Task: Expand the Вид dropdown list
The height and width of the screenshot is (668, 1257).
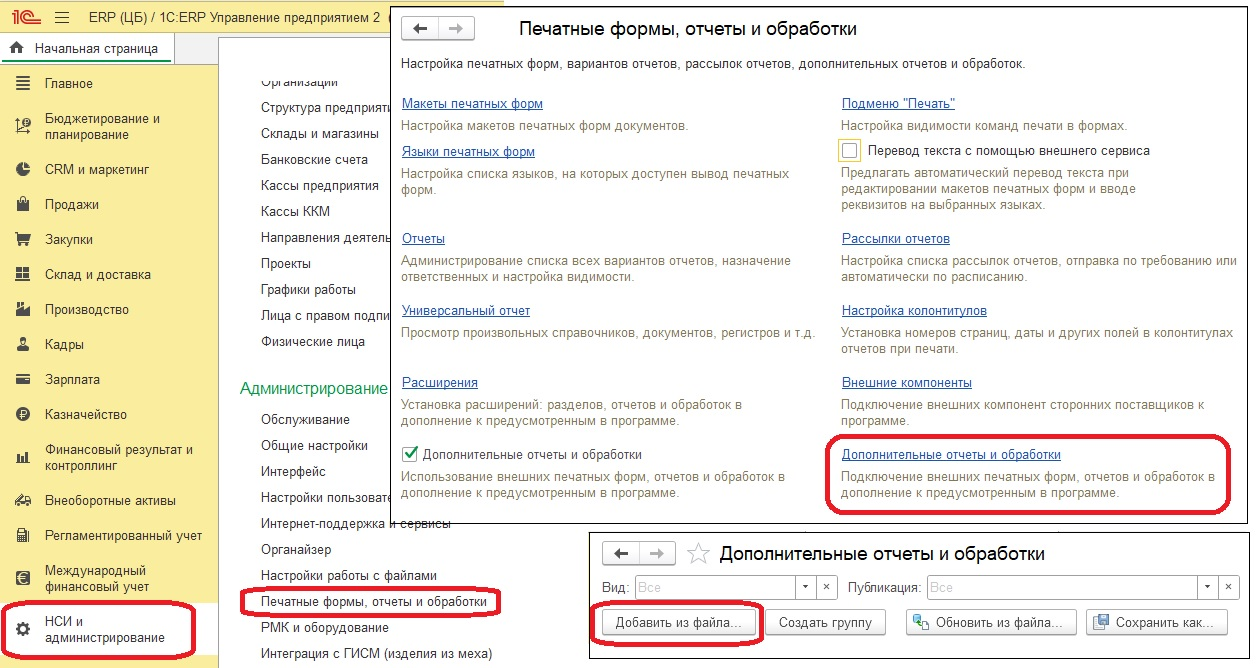Action: click(x=806, y=587)
